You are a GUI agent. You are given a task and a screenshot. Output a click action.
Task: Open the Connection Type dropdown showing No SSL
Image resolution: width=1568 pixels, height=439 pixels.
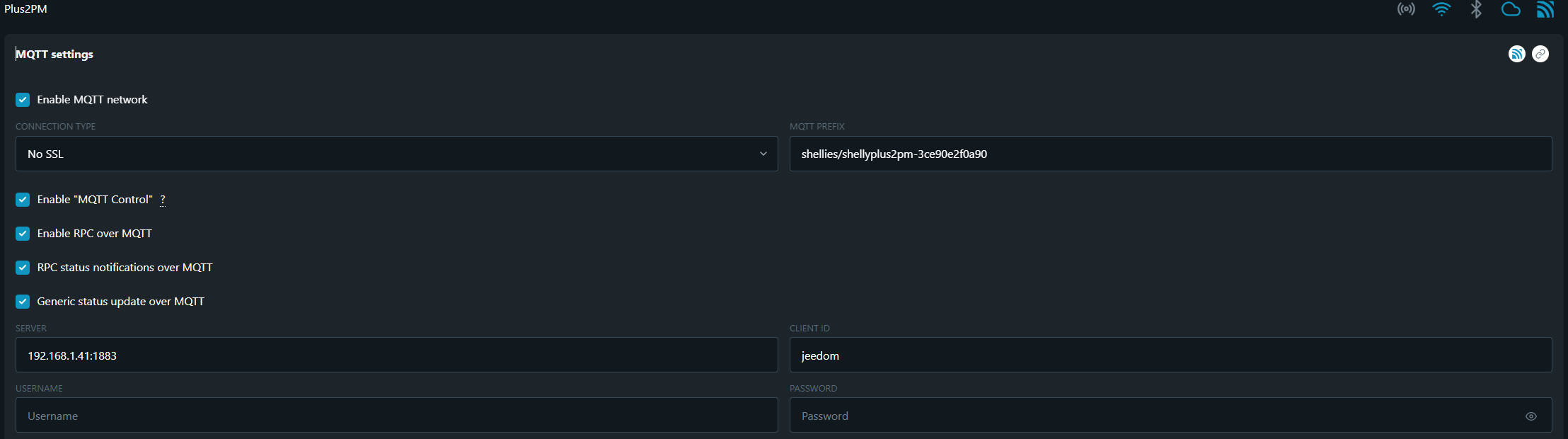(396, 154)
